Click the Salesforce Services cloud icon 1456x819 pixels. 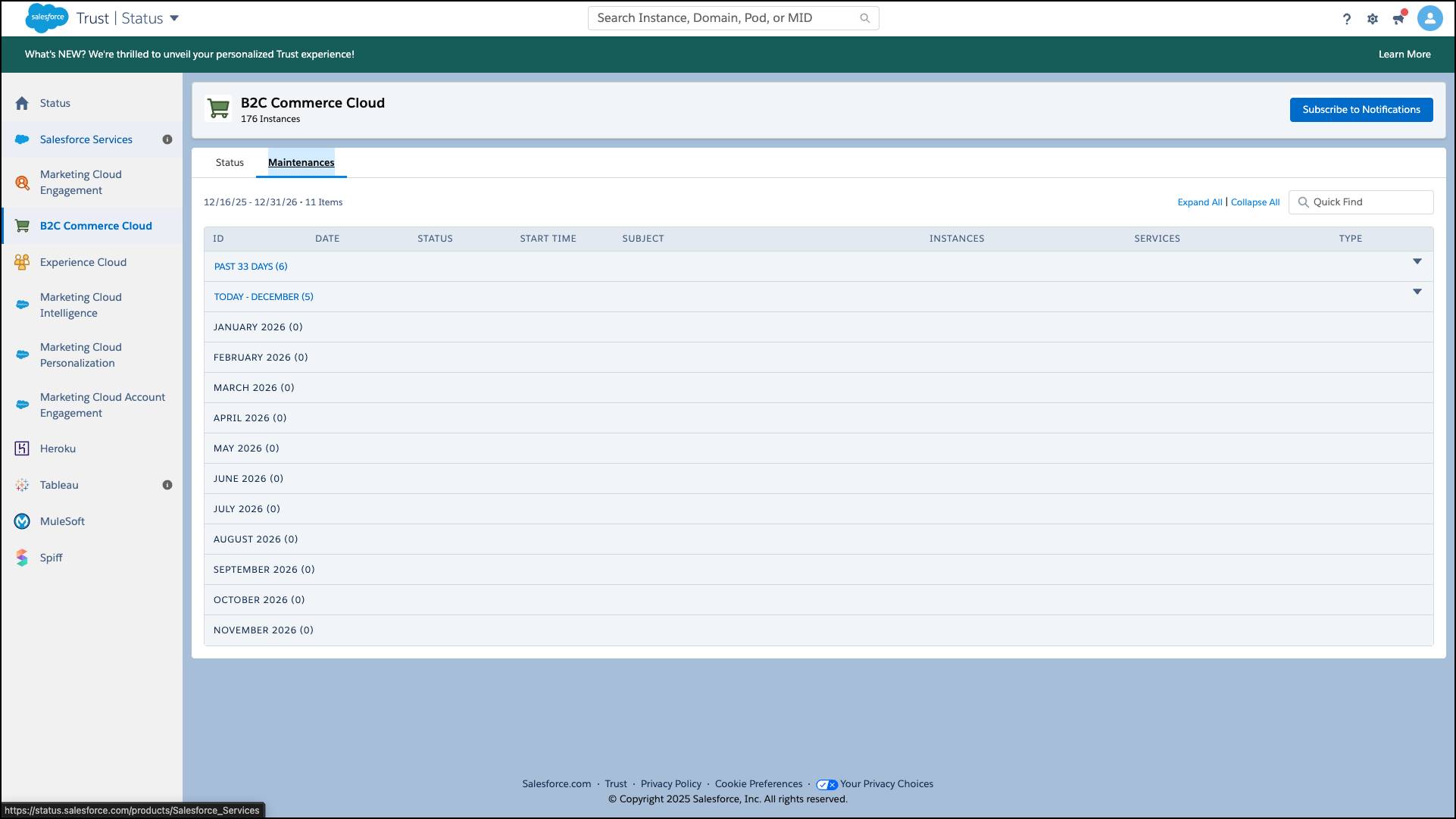[x=22, y=139]
